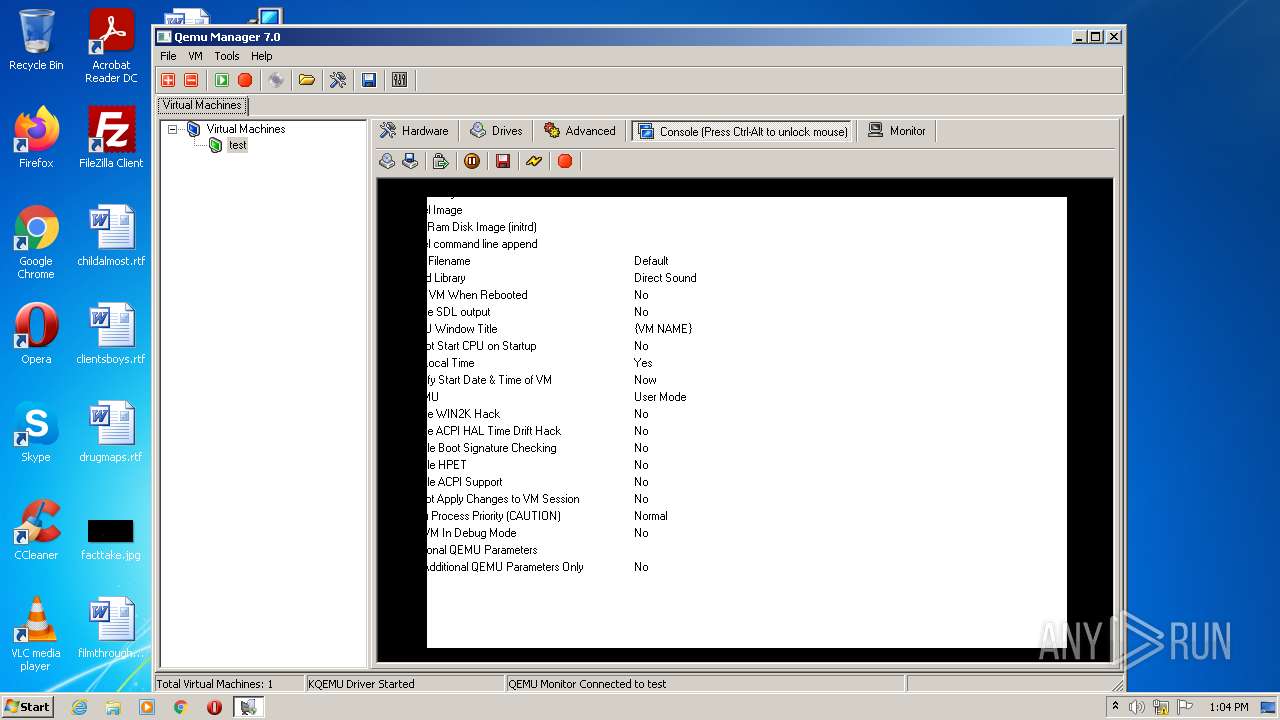Click the greyed disc icon in main toolbar
This screenshot has height=720, width=1280.
276,80
